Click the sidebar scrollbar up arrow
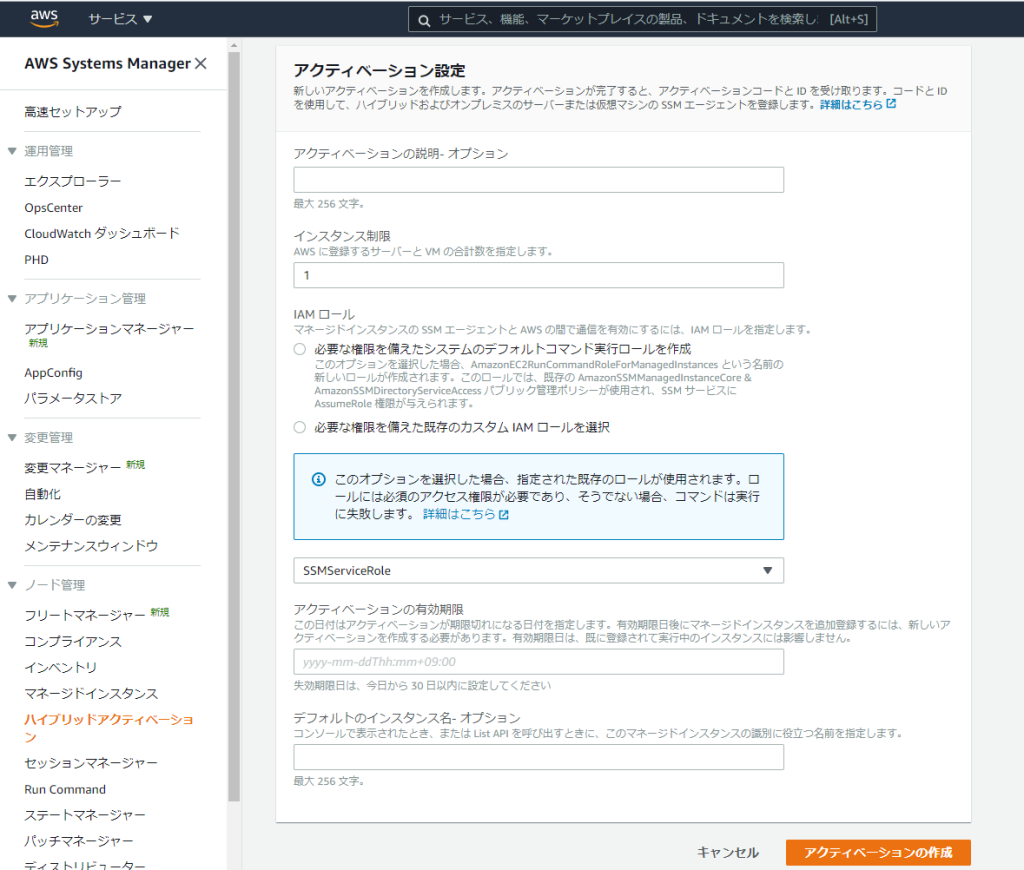 point(234,46)
